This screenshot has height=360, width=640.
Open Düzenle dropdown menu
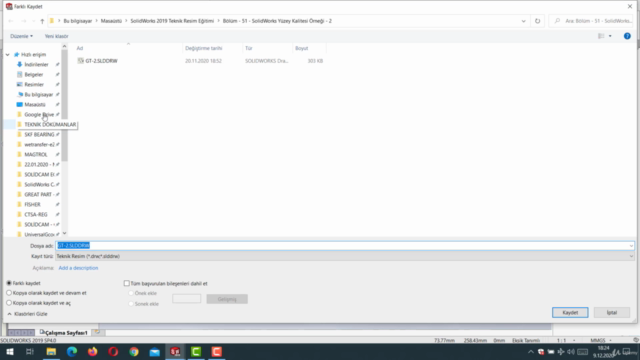[x=22, y=36]
